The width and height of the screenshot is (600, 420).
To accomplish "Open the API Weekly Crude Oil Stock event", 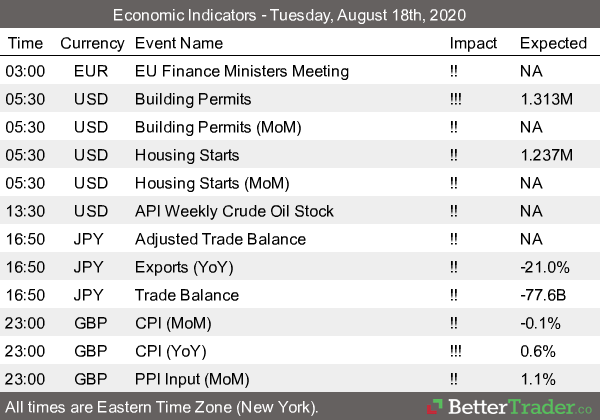I will [x=234, y=211].
